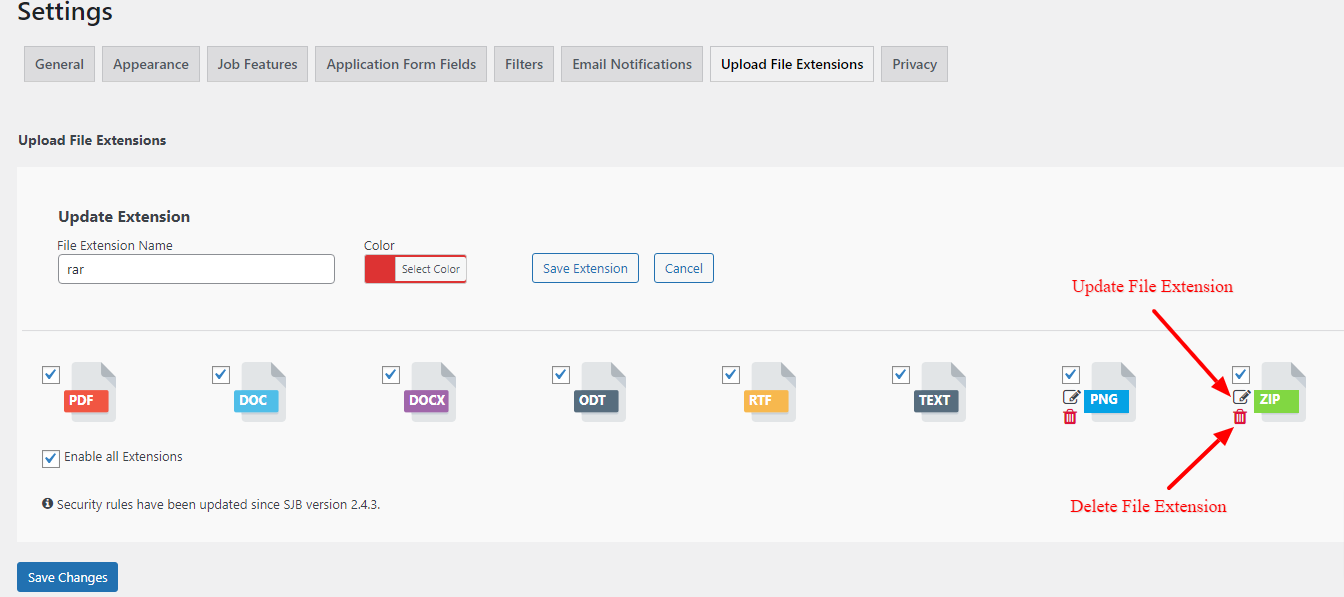Click the File Extension Name input field

[196, 269]
